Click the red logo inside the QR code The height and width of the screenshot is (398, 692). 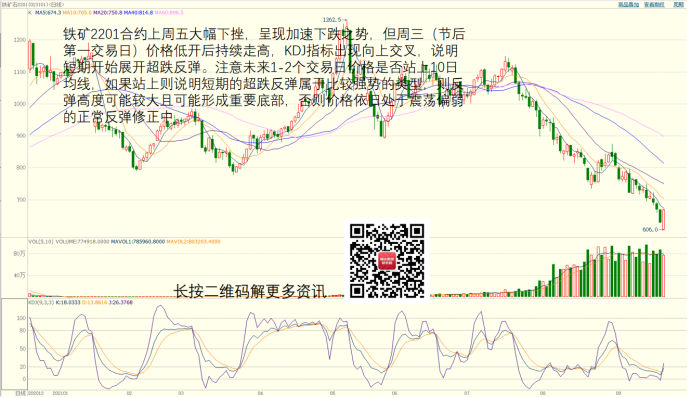(387, 261)
